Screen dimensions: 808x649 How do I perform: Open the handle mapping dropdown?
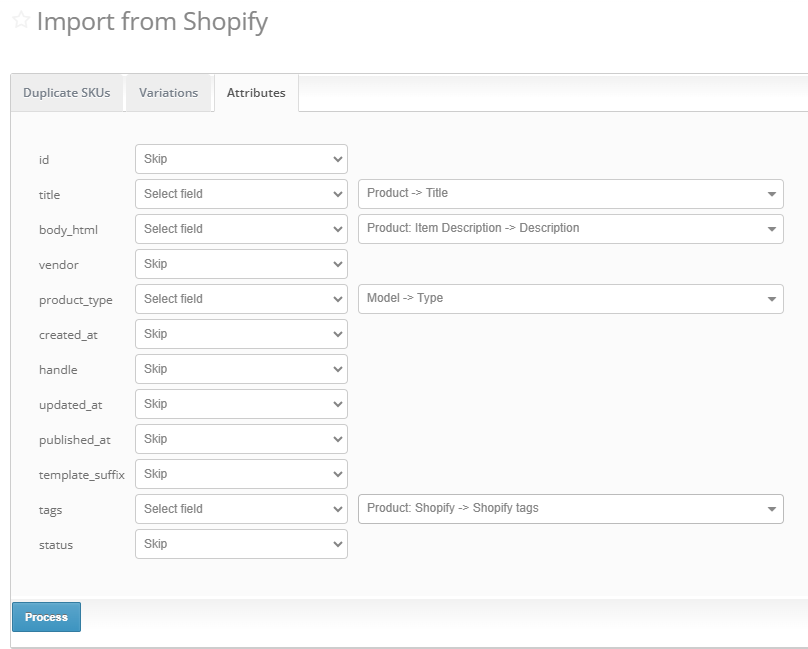coord(241,369)
